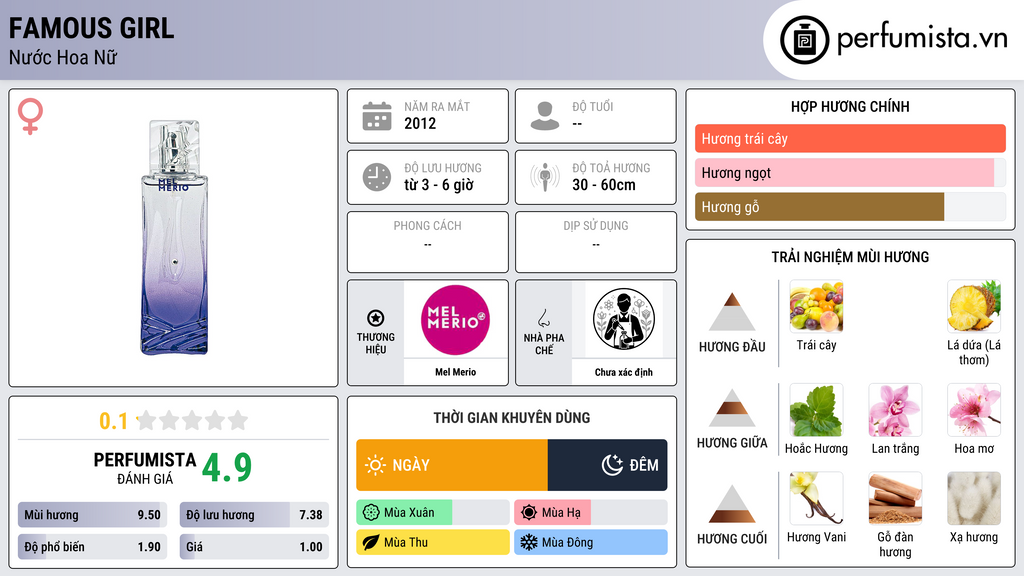Click the Hương trái cây accord bar
The width and height of the screenshot is (1024, 576).
click(850, 138)
